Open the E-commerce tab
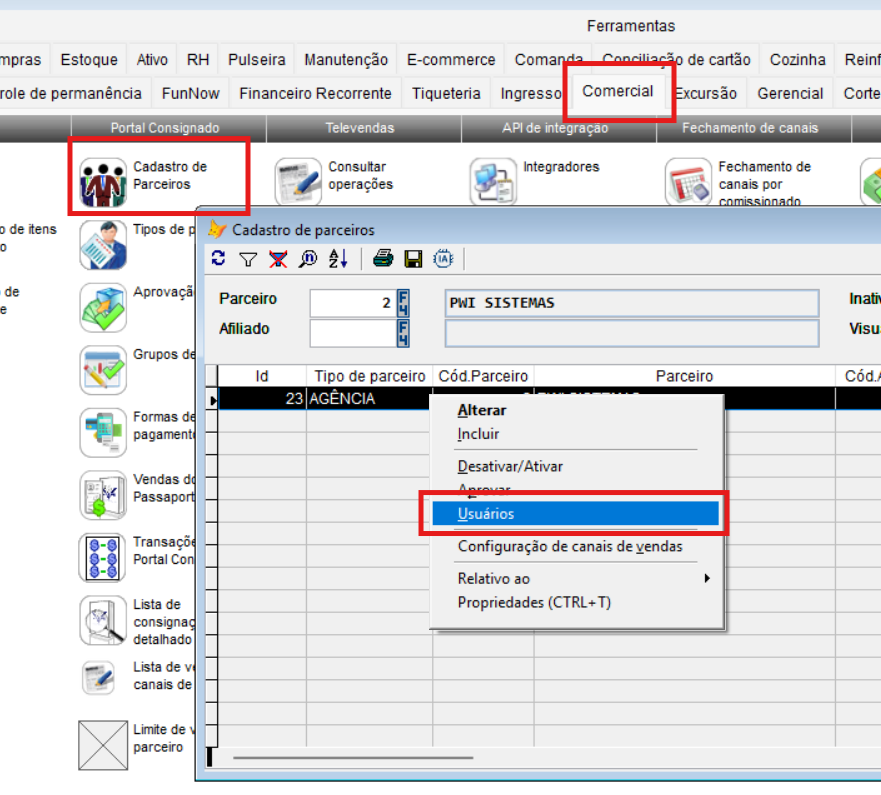 coord(451,60)
